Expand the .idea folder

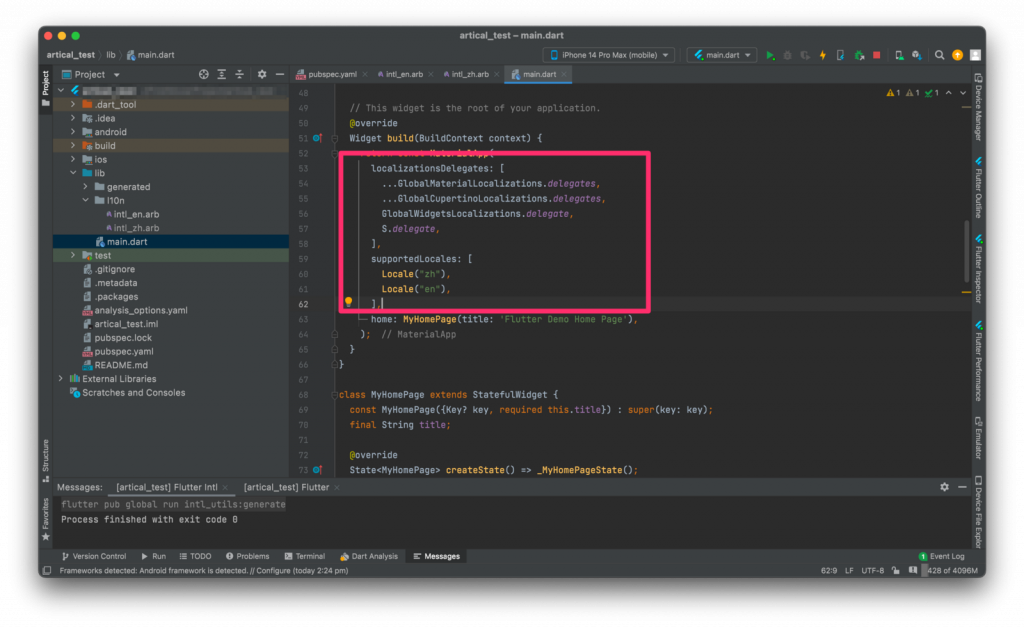(x=73, y=118)
